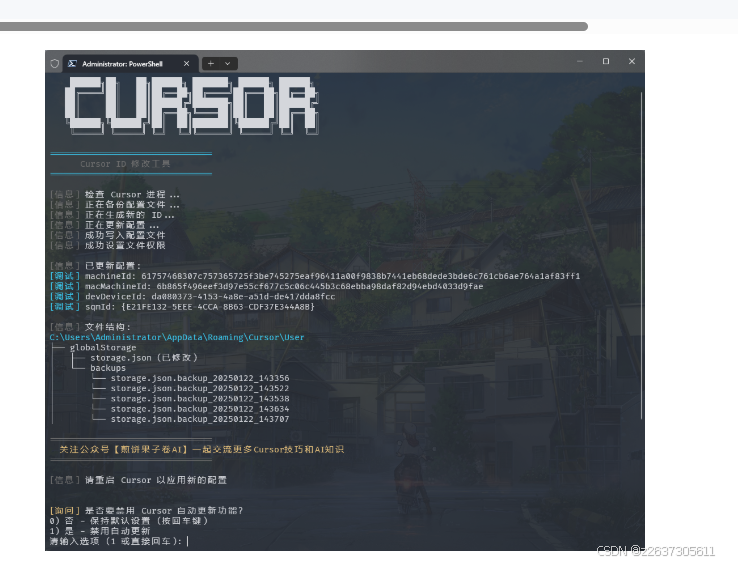Click the macMachineId debug line
This screenshot has height=564, width=738.
click(x=266, y=286)
